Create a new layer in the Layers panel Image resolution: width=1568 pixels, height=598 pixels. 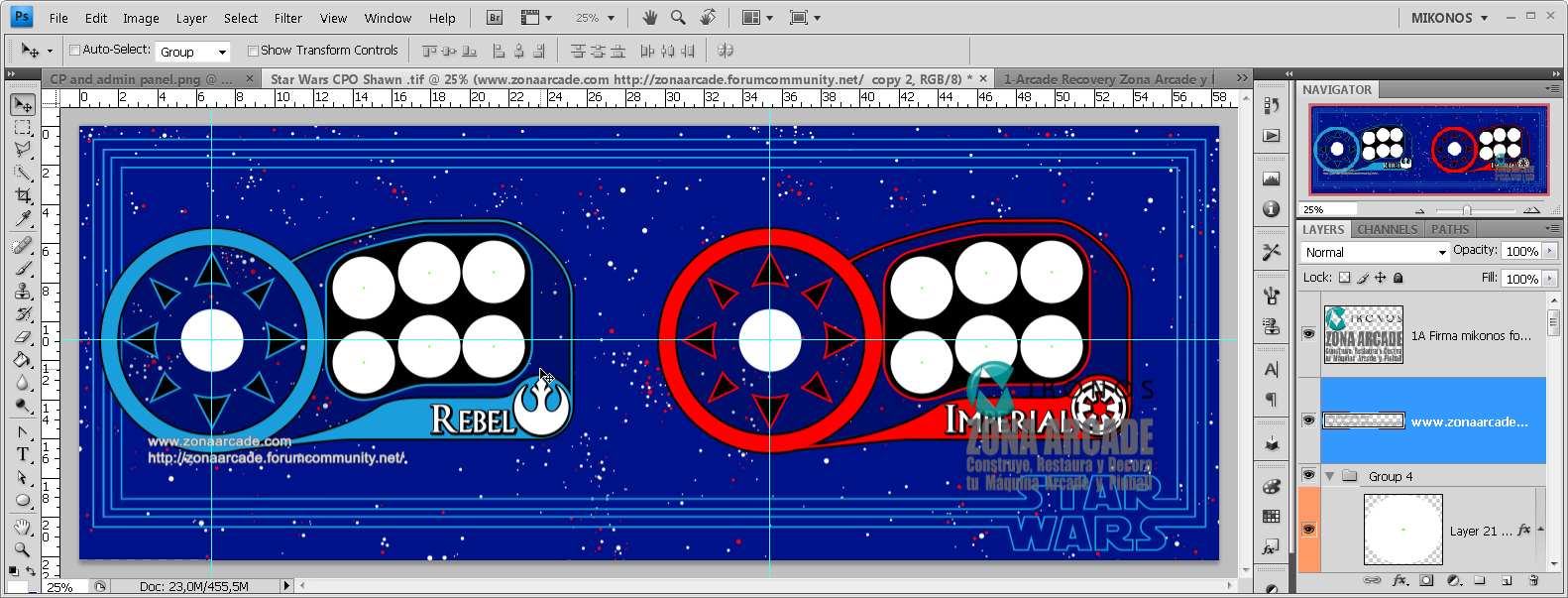1507,580
